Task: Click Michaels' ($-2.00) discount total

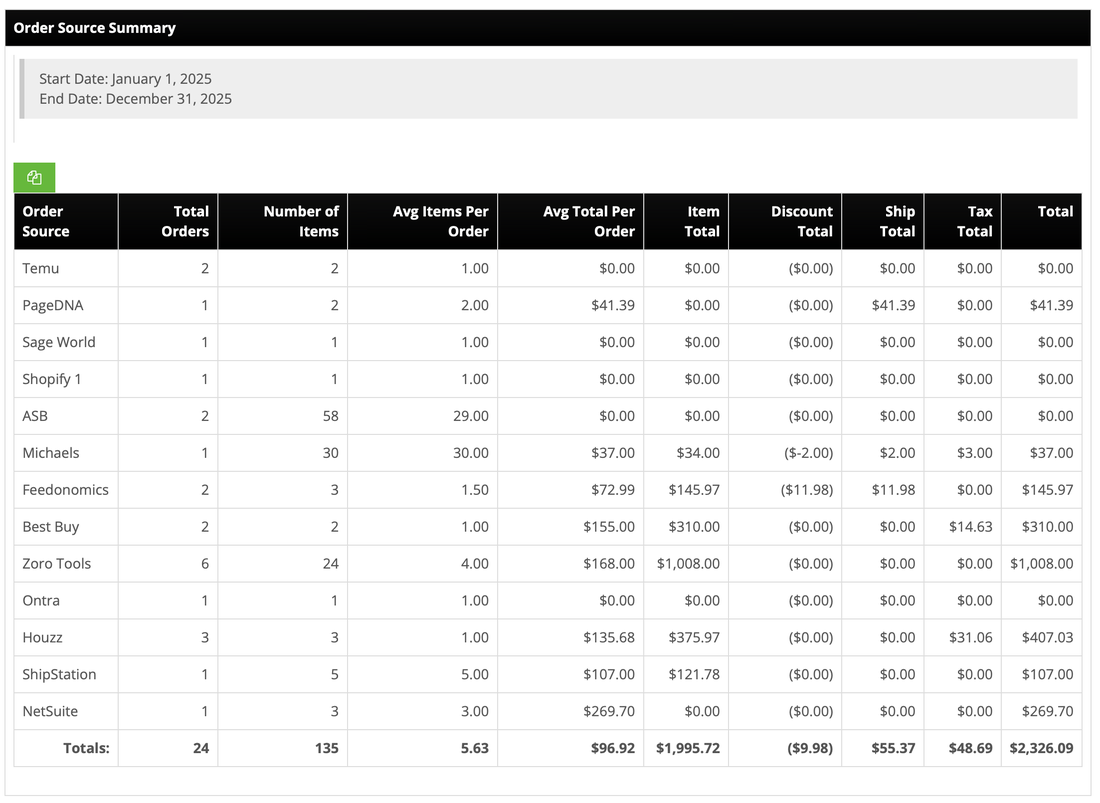Action: (x=808, y=453)
